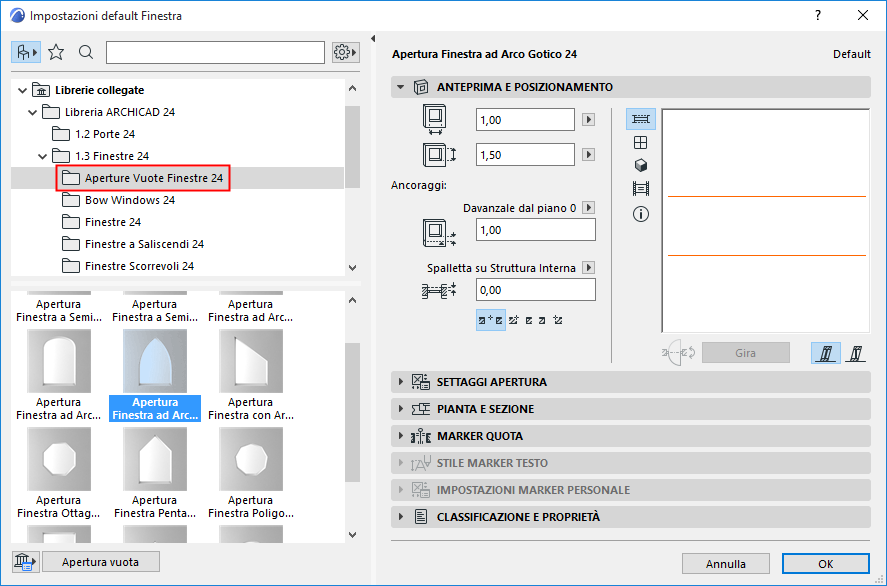This screenshot has height=586, width=887.
Task: Click the reveal depth field 0,00
Action: point(536,290)
